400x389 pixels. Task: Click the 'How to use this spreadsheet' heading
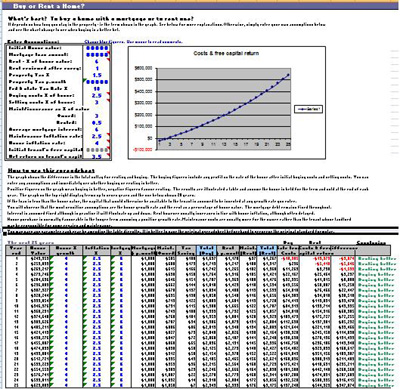pos(51,170)
